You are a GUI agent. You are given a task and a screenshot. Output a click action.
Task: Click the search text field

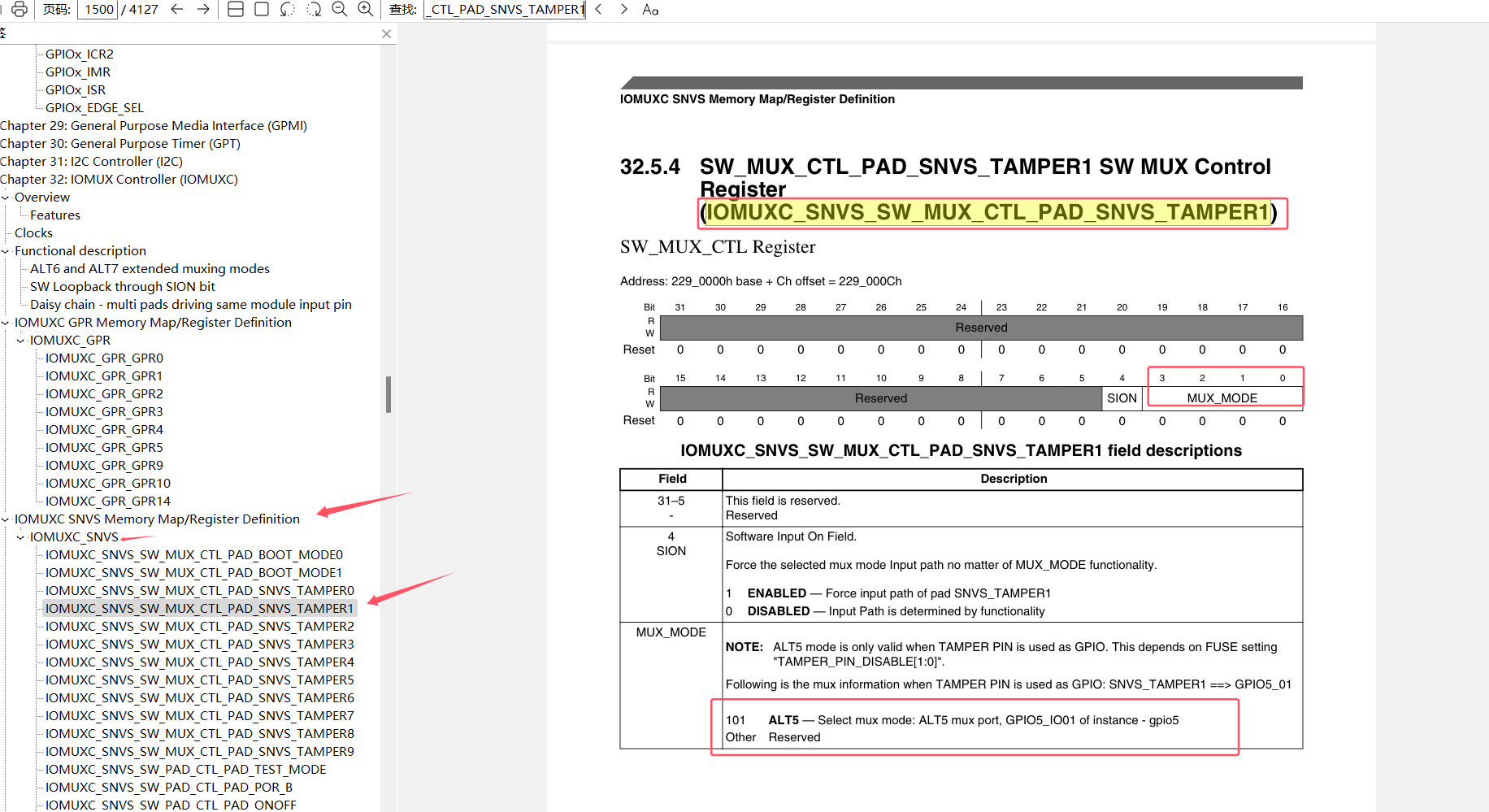pyautogui.click(x=505, y=9)
